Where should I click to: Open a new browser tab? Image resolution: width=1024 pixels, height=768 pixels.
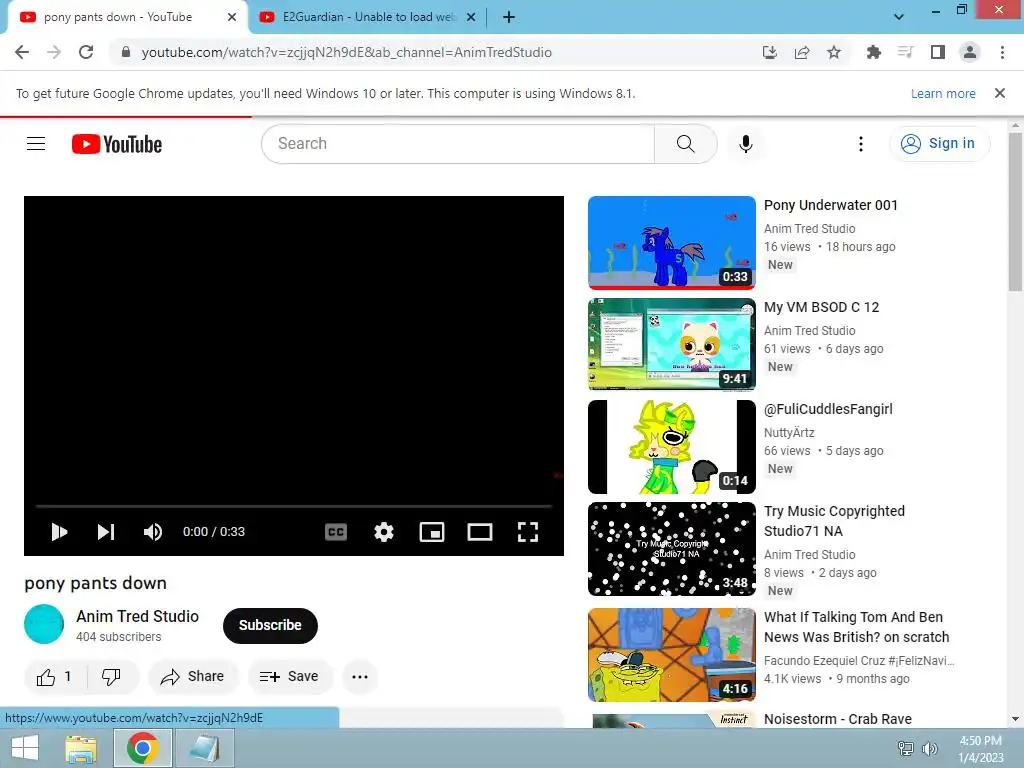[509, 17]
